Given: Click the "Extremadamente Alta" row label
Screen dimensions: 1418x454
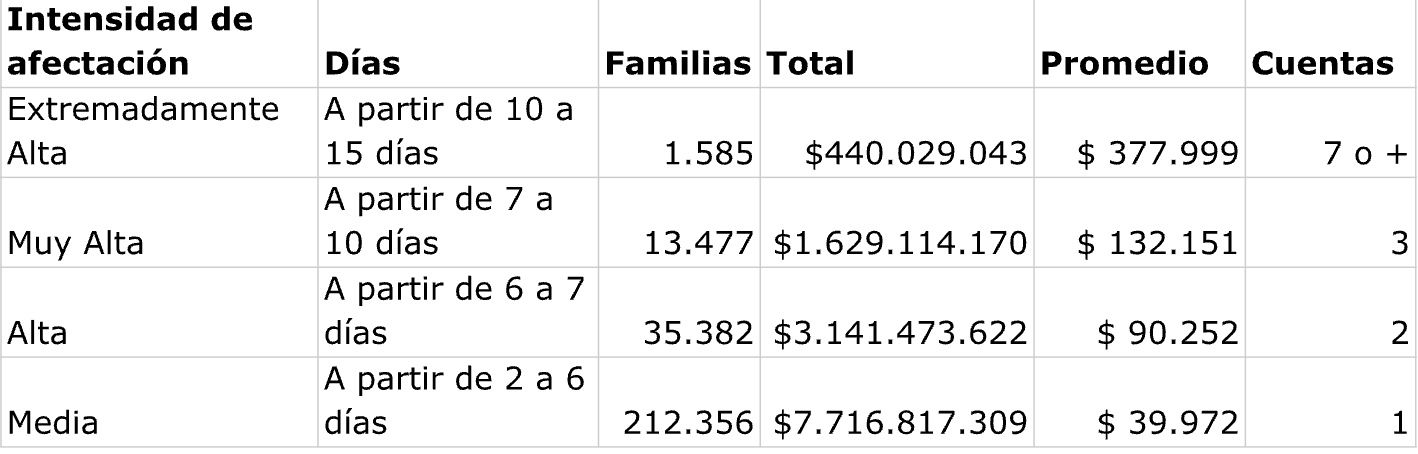Looking at the screenshot, I should pyautogui.click(x=144, y=131).
